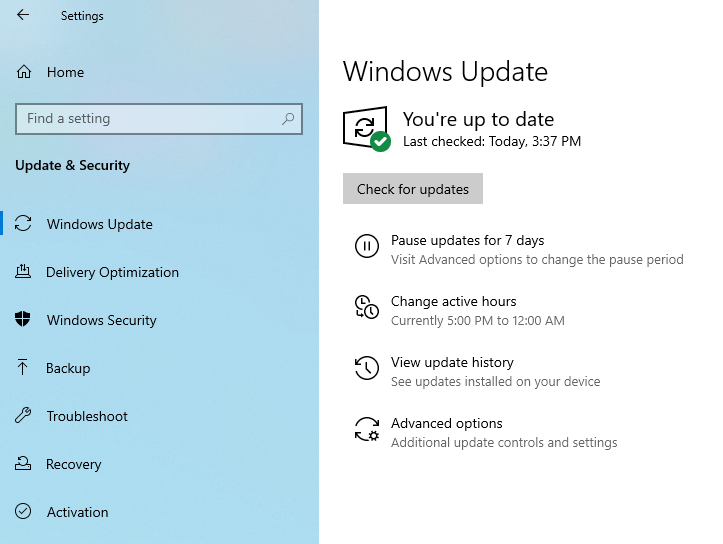Select Delivery Optimization menu label
723x544 pixels.
click(x=112, y=272)
